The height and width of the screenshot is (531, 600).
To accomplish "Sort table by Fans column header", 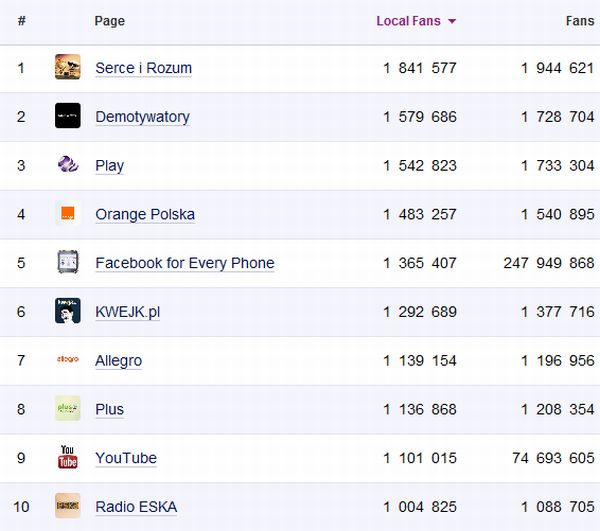I will pyautogui.click(x=580, y=21).
